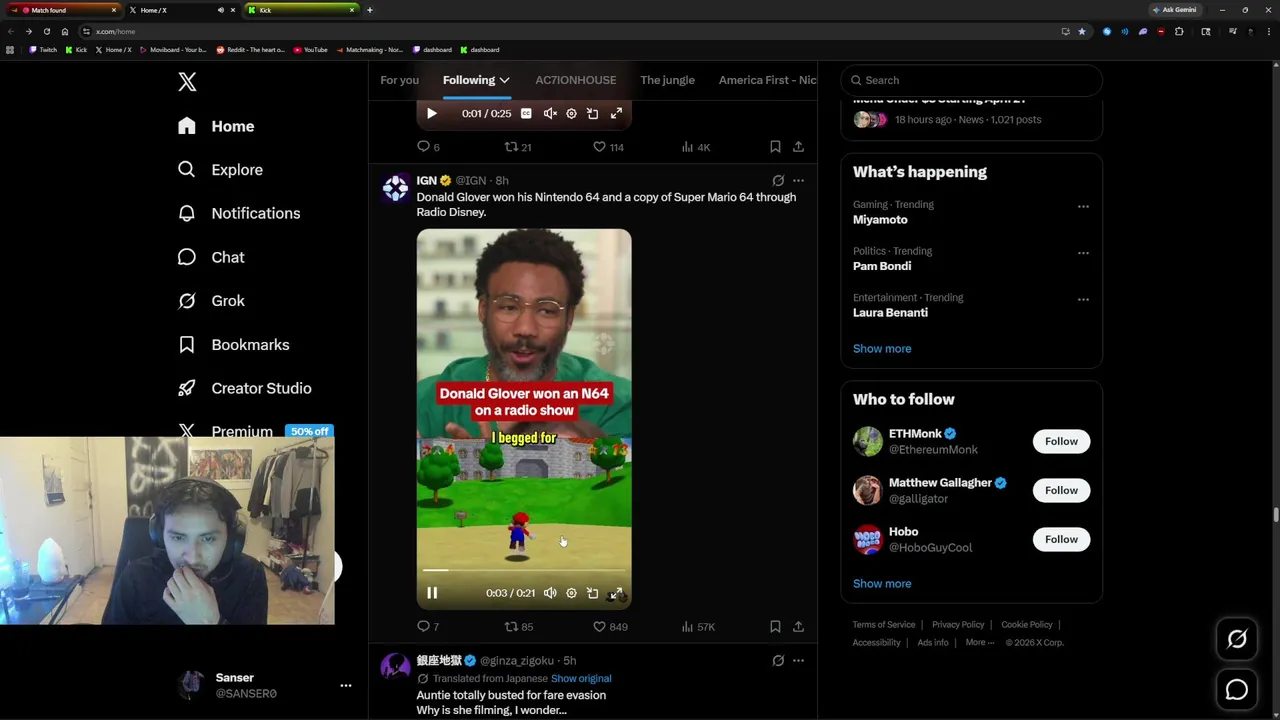Switch to the For you tab
1280x720 pixels.
click(x=400, y=80)
